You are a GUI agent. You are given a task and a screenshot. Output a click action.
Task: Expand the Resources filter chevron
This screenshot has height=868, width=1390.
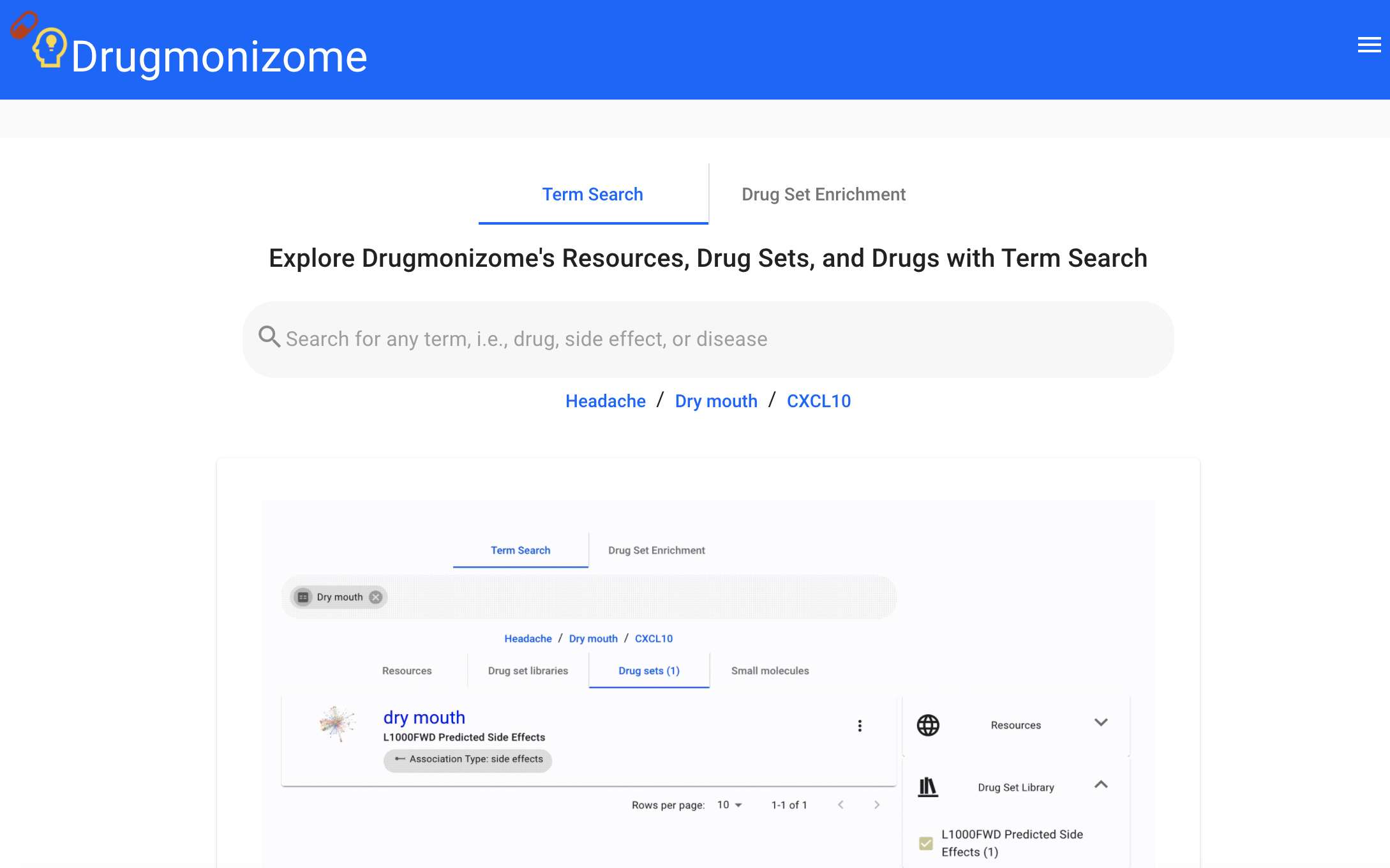[x=1101, y=722]
